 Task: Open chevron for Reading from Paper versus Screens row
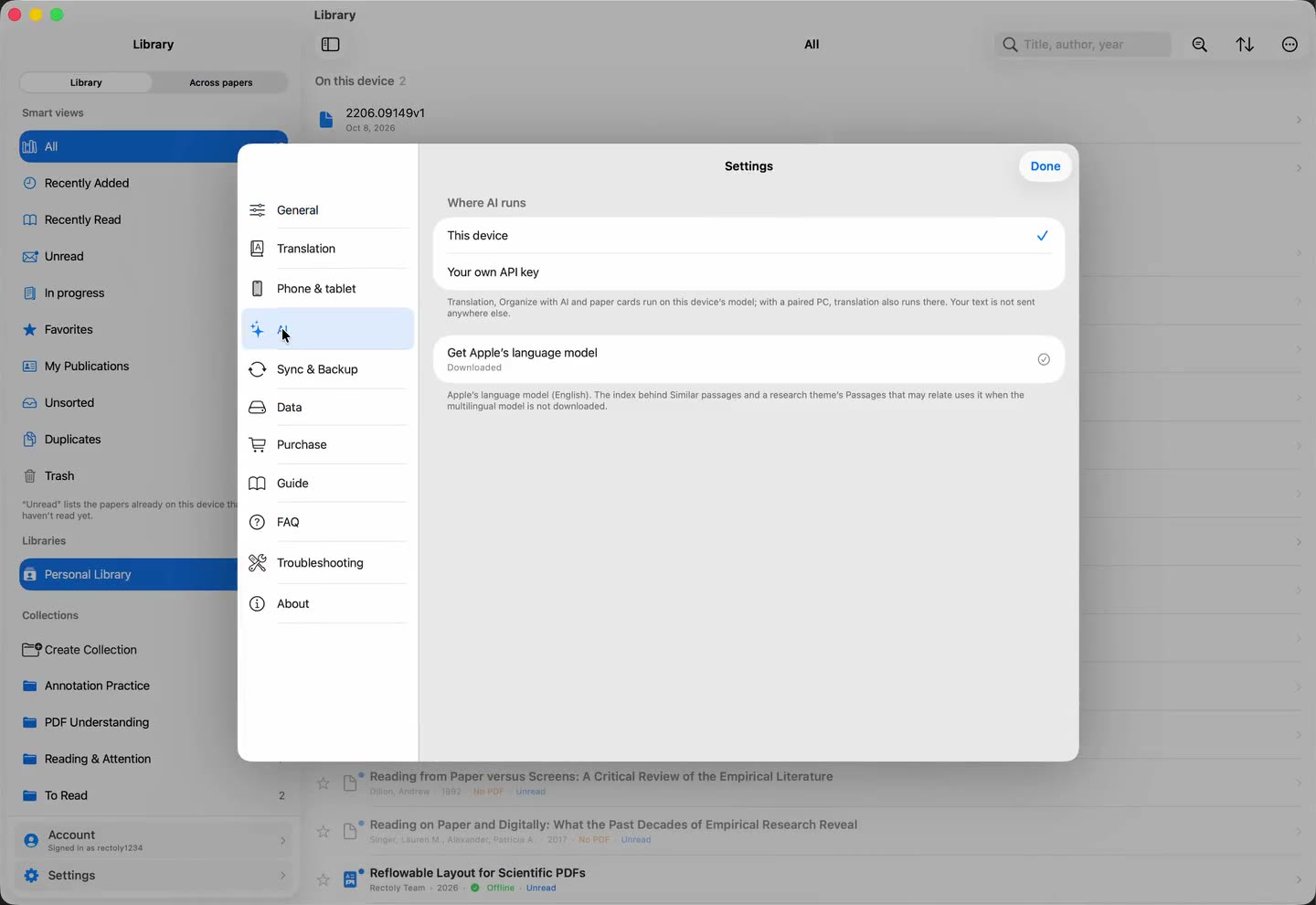pyautogui.click(x=1299, y=783)
